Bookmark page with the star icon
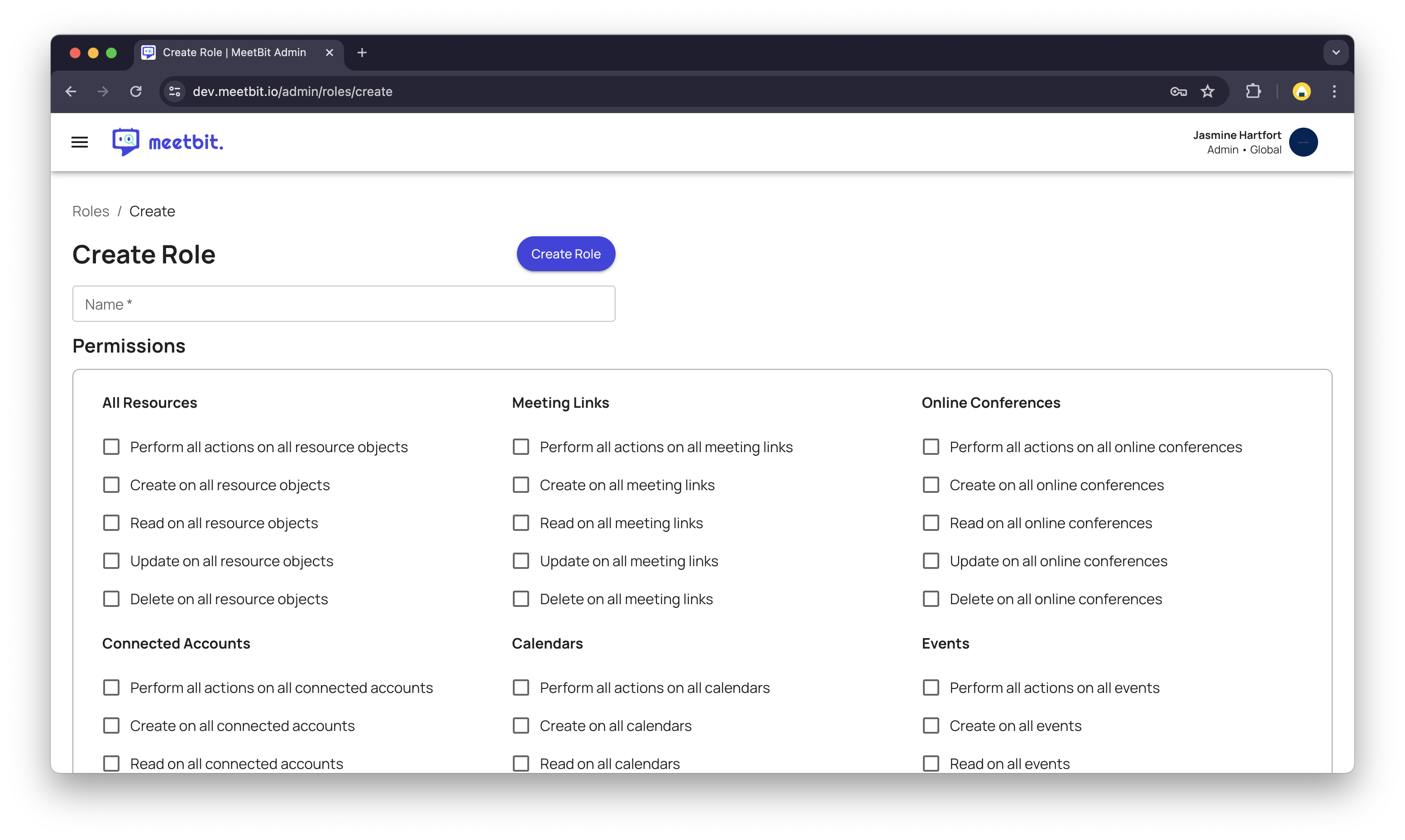 1208,92
